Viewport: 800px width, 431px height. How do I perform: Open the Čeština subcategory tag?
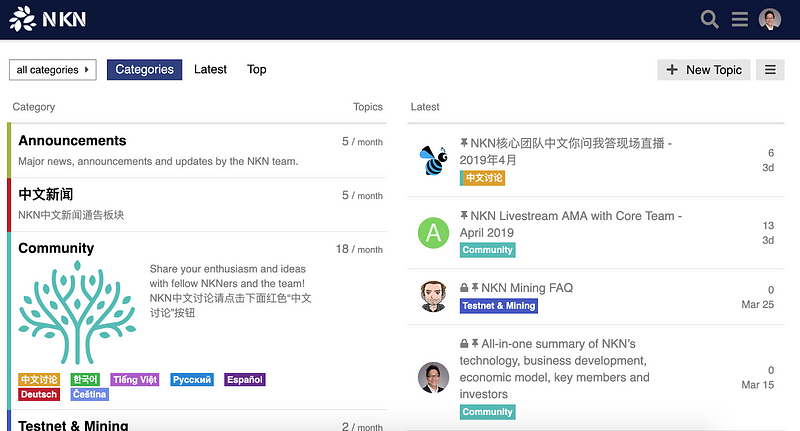pos(90,394)
